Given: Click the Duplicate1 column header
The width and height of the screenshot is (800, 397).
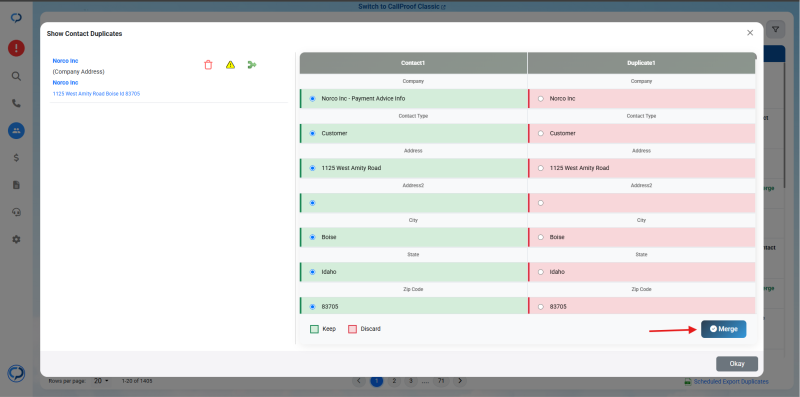Looking at the screenshot, I should [641, 63].
